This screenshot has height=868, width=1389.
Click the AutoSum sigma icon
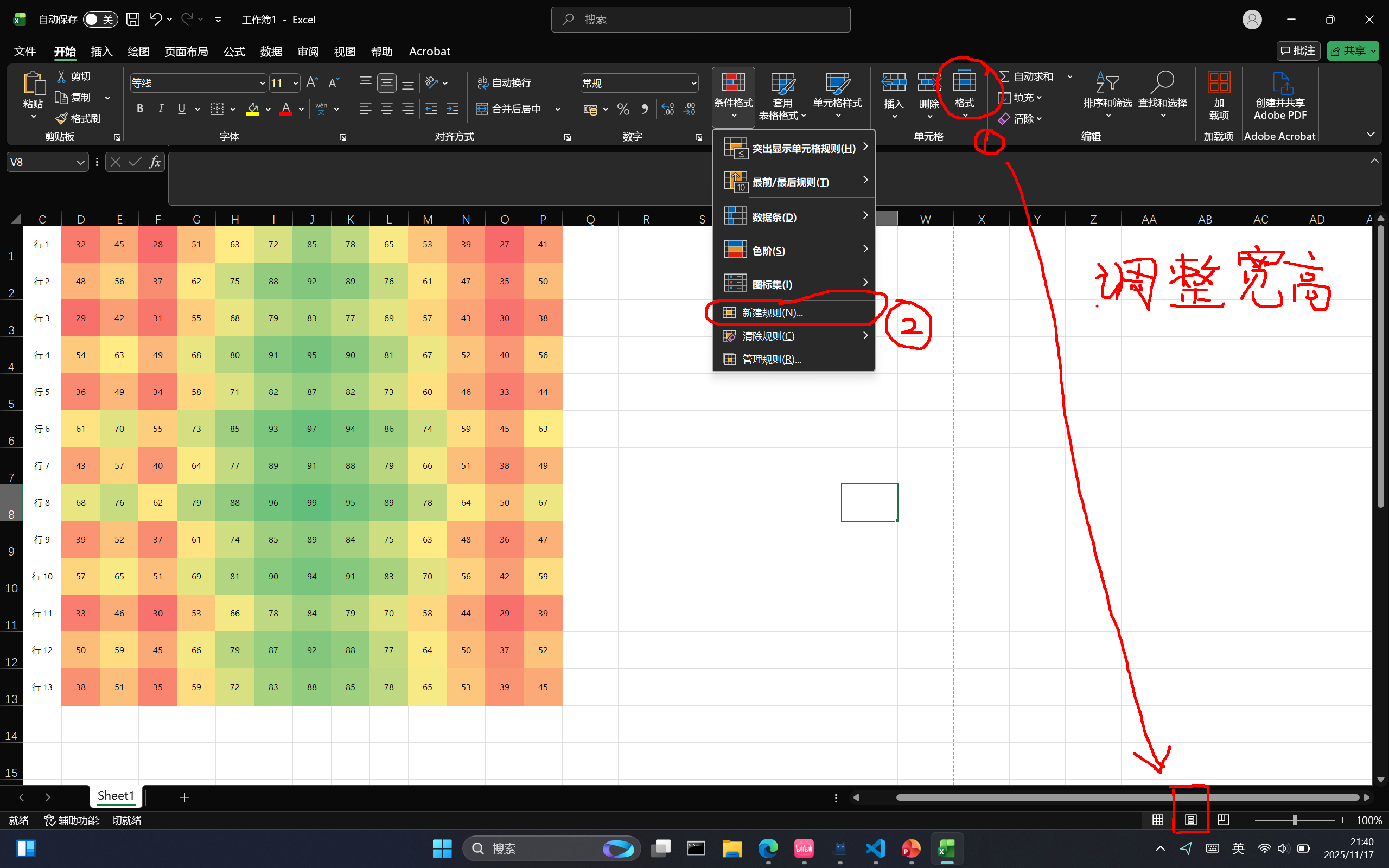point(1004,76)
